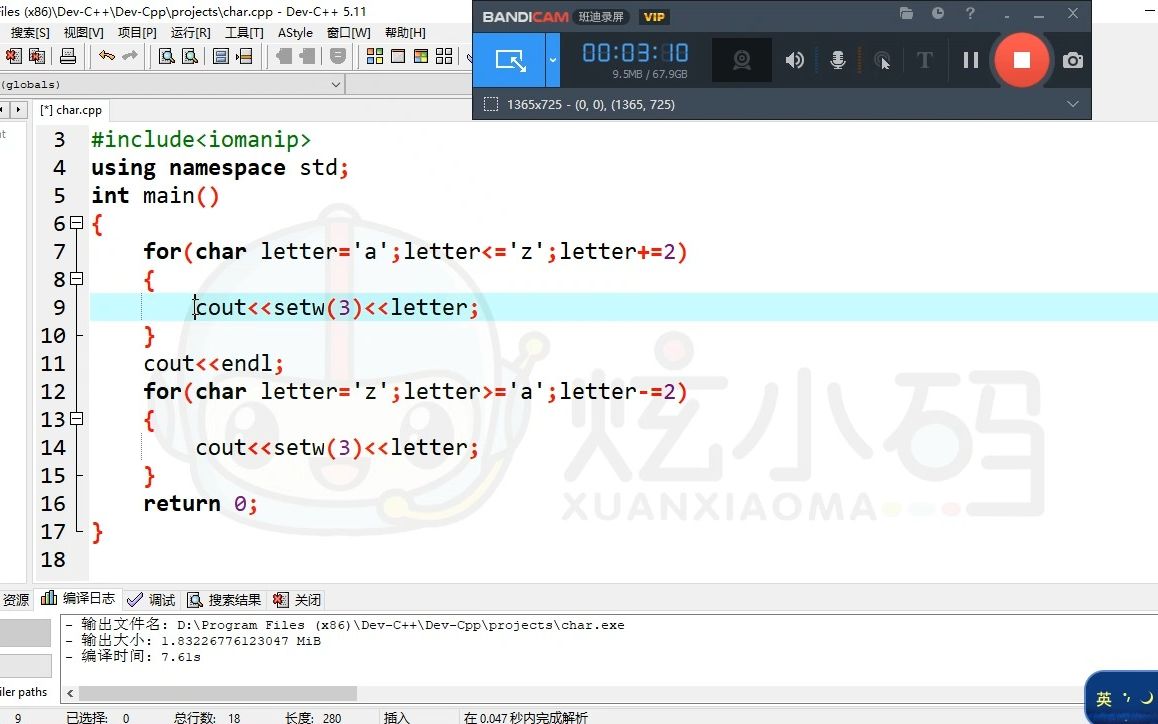Stop the Bandicam recording
The height and width of the screenshot is (724, 1158).
point(1021,60)
